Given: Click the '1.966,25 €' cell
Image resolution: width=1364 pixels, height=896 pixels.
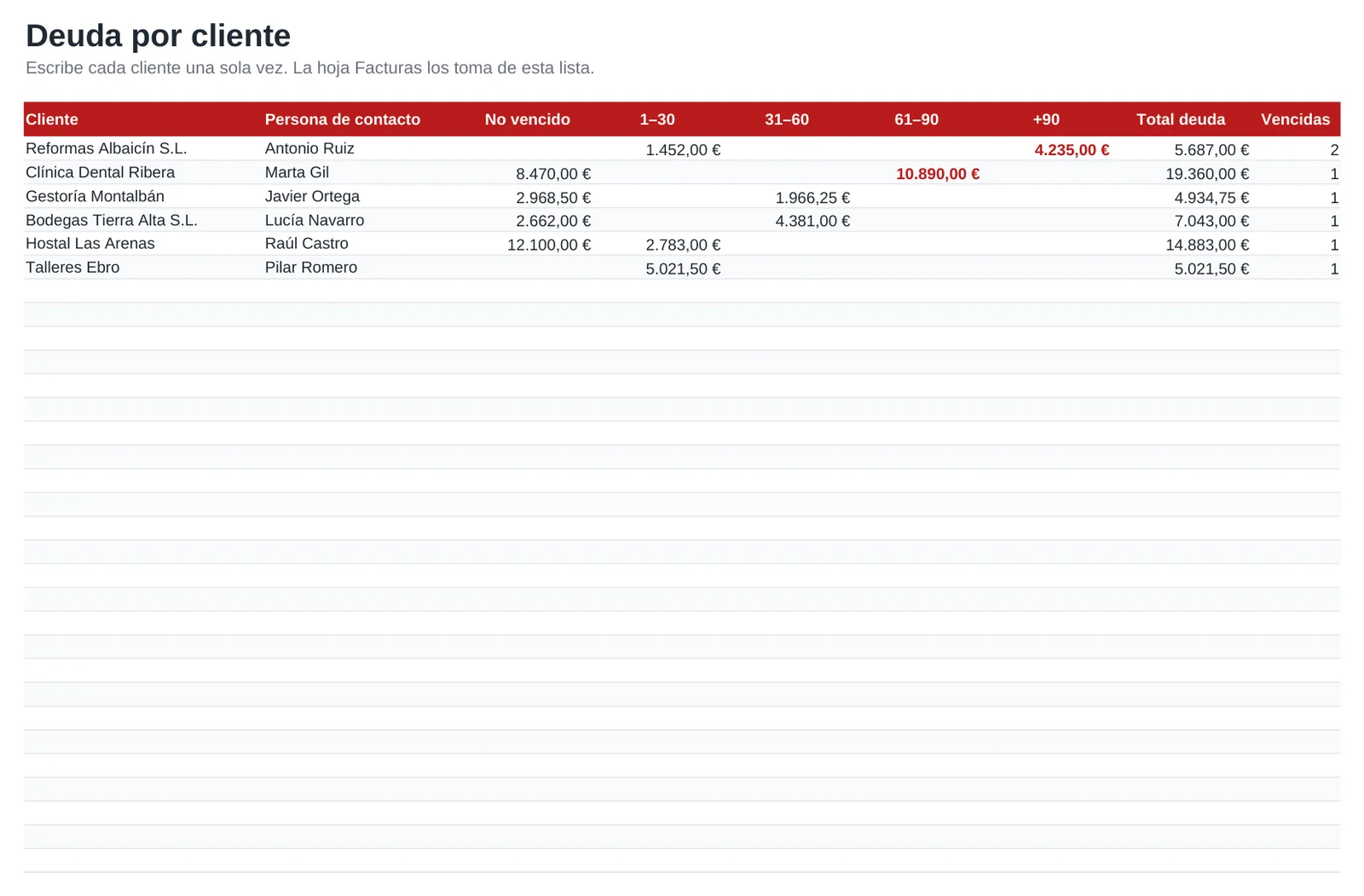Looking at the screenshot, I should 812,198.
